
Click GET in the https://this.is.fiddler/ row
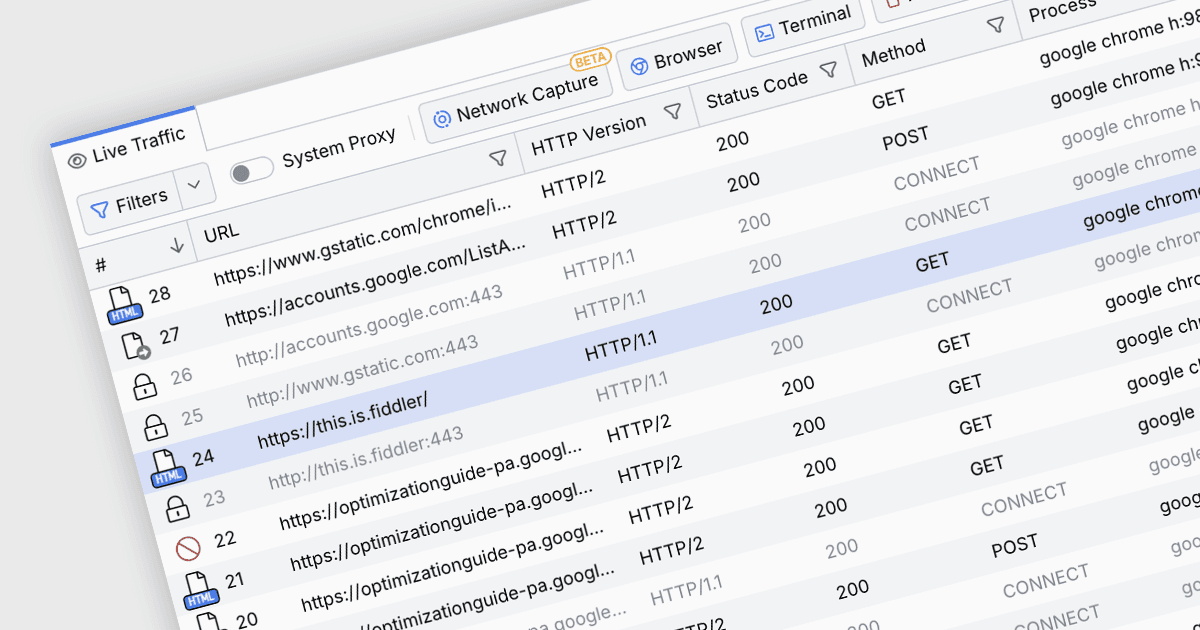pos(932,263)
